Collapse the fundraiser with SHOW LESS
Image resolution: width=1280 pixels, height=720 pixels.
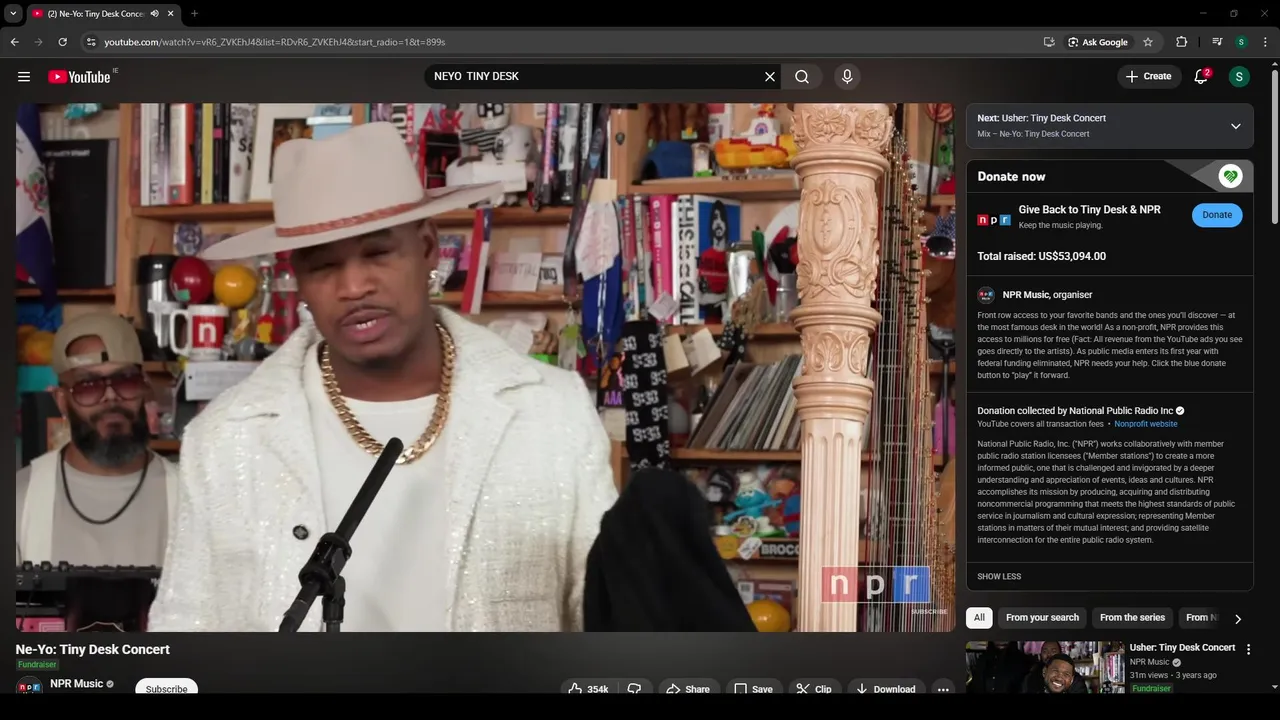(999, 577)
